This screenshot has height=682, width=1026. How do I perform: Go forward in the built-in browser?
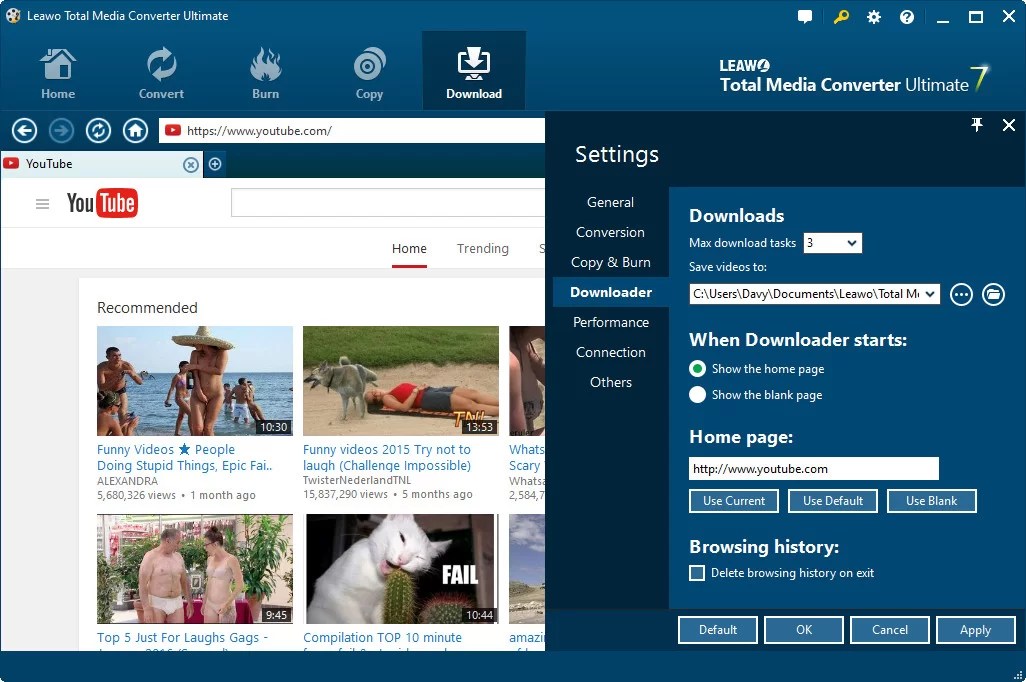coord(62,131)
